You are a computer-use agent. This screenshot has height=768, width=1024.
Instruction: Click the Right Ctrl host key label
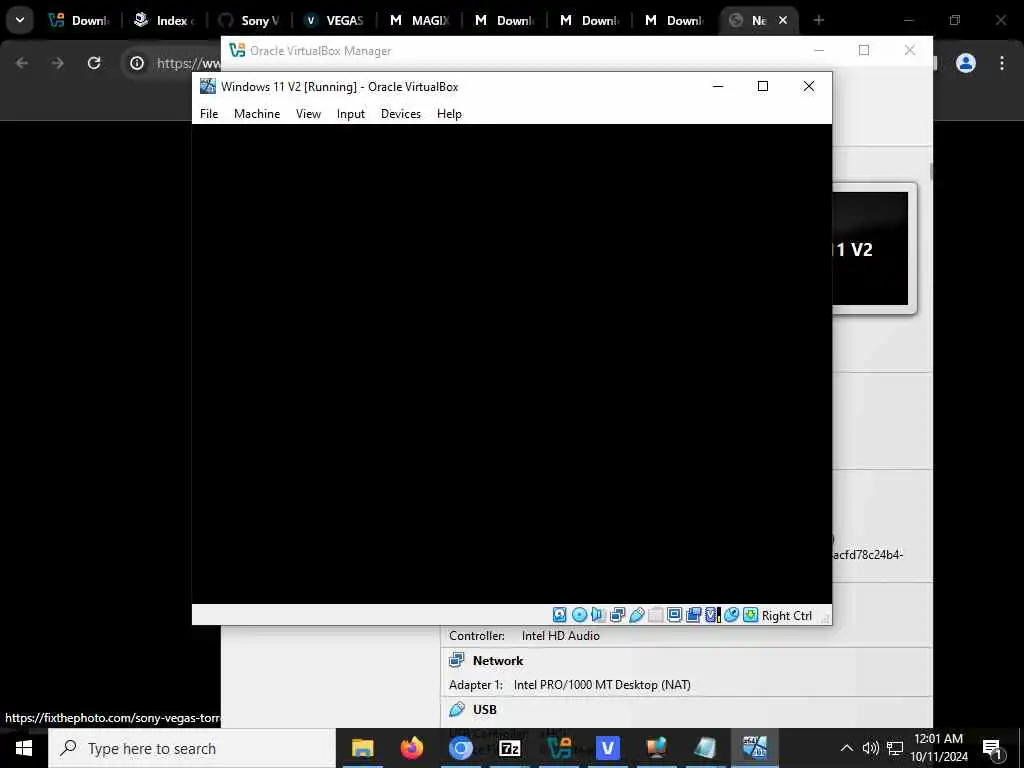786,616
